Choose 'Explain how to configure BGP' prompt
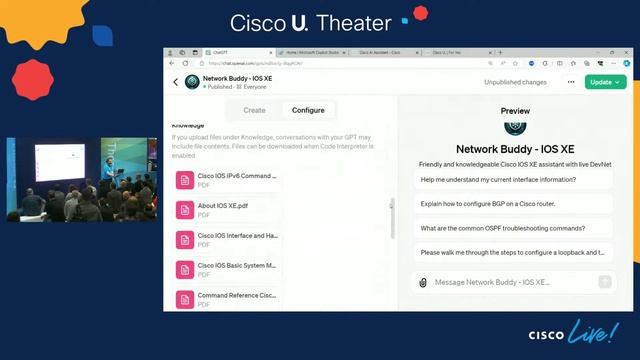Image resolution: width=640 pixels, height=360 pixels. click(513, 204)
